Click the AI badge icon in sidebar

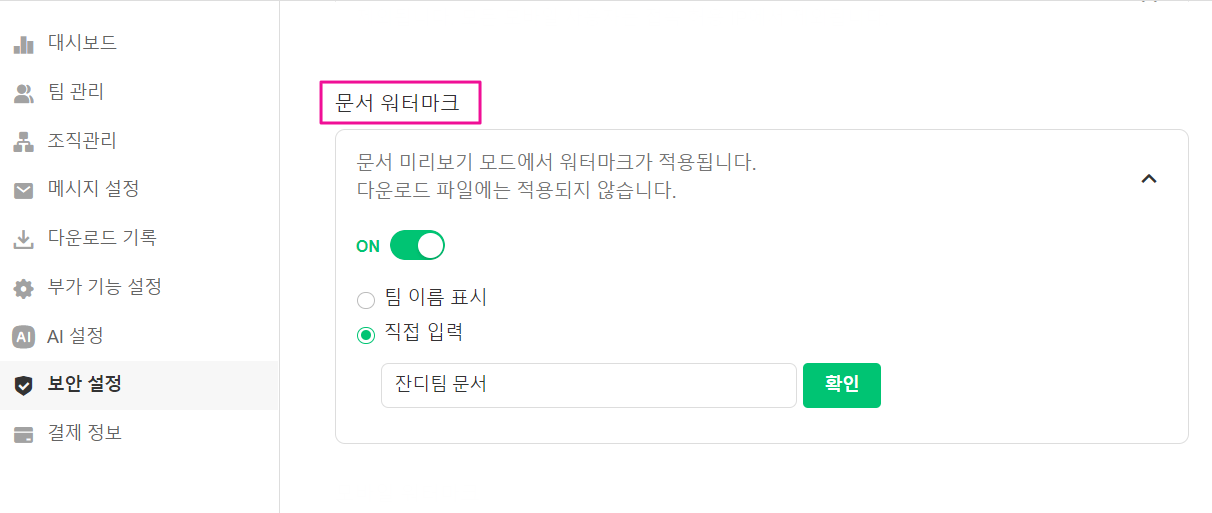23,337
